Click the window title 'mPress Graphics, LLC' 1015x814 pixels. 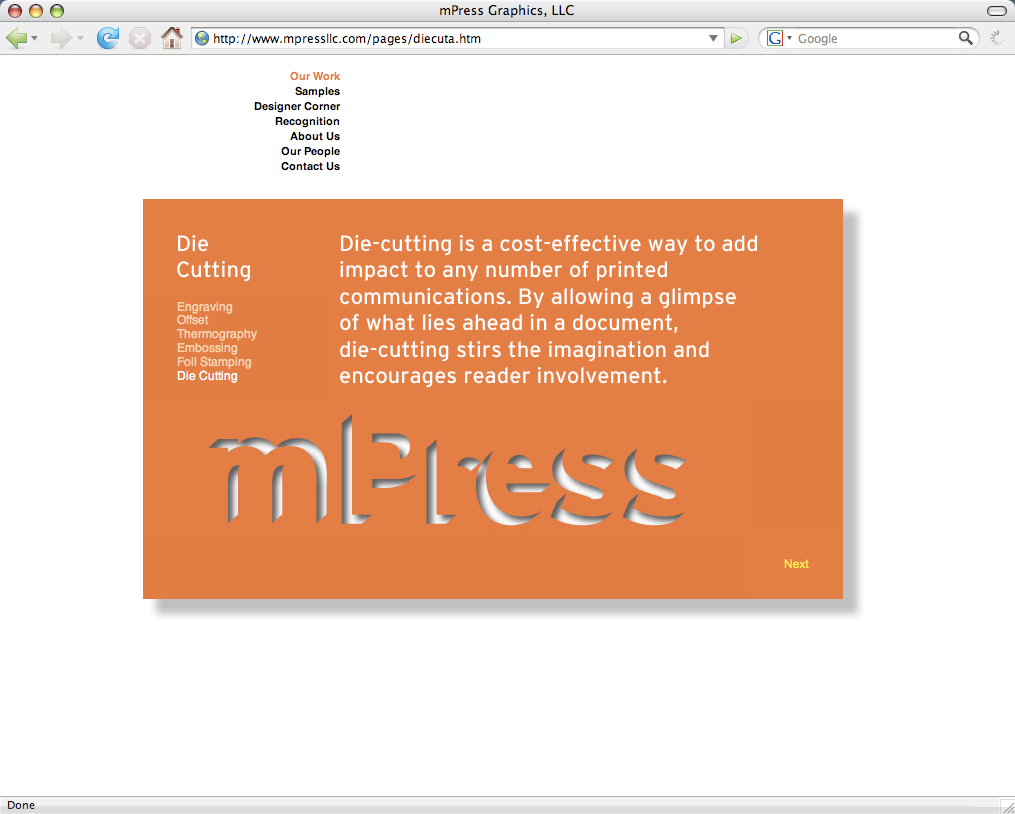507,10
